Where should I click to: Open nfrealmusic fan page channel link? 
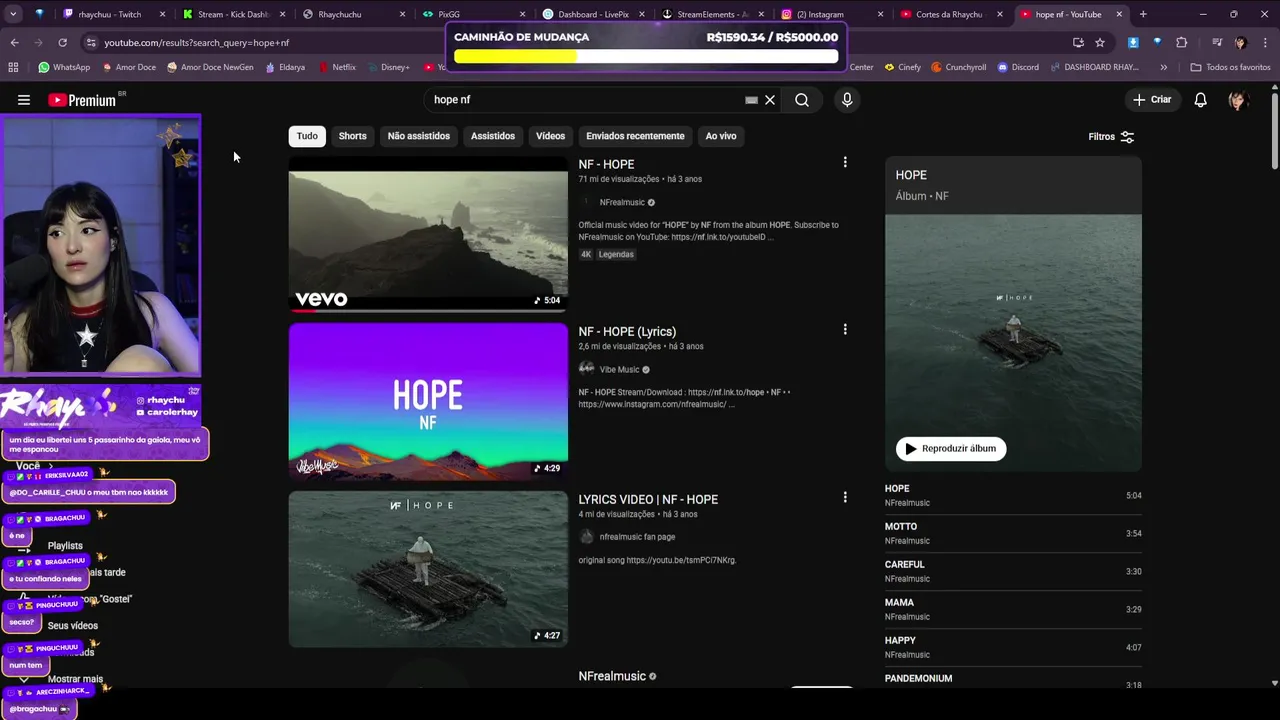(x=637, y=537)
